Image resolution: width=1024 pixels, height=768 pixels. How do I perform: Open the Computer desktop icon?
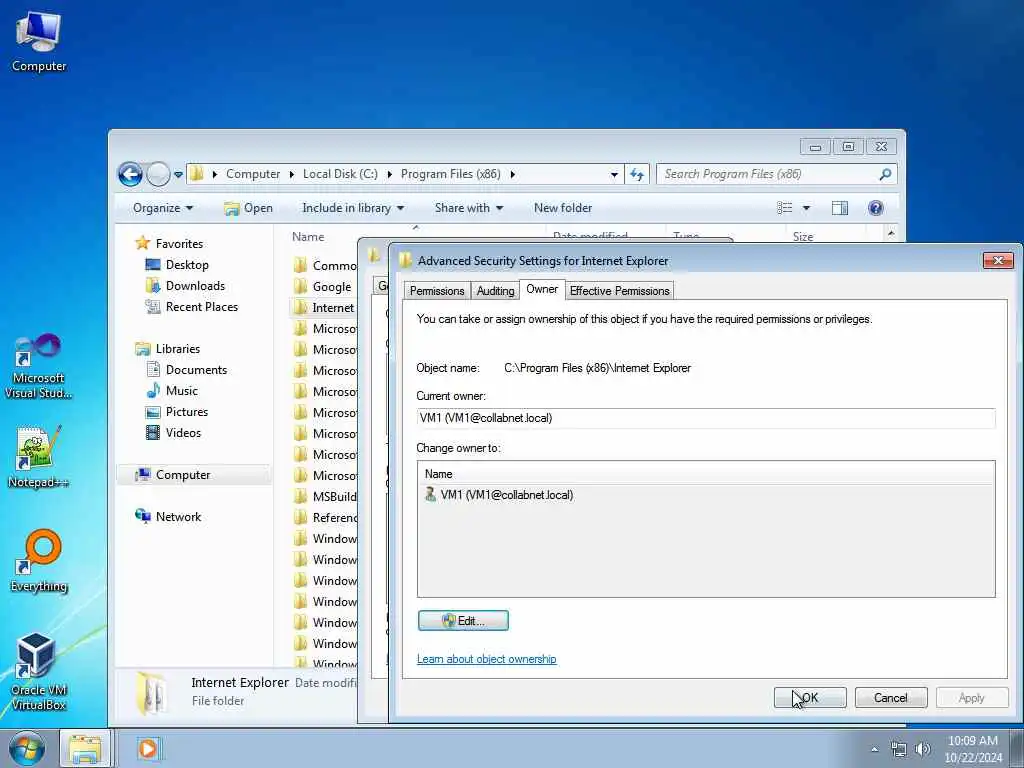(39, 40)
